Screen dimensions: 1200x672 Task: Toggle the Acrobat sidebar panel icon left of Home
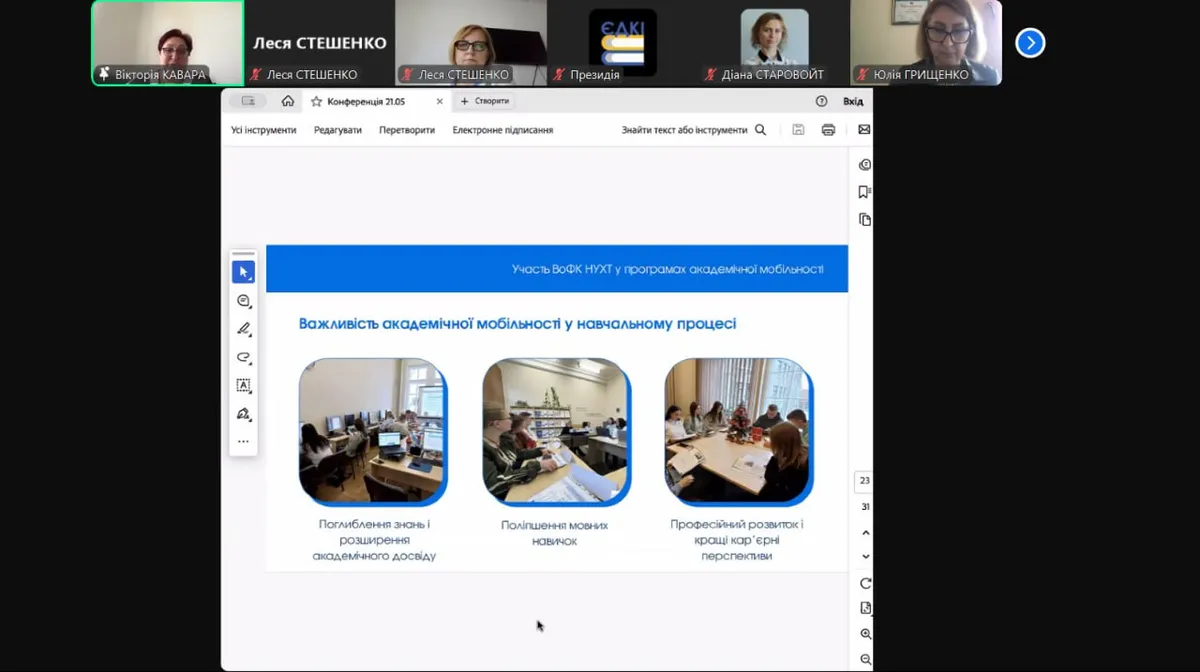[248, 101]
